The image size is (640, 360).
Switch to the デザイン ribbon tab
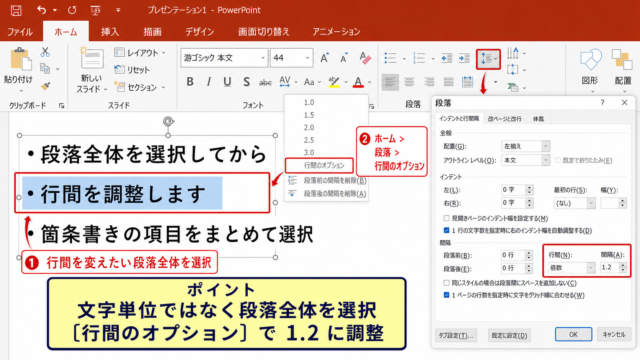pos(199,31)
